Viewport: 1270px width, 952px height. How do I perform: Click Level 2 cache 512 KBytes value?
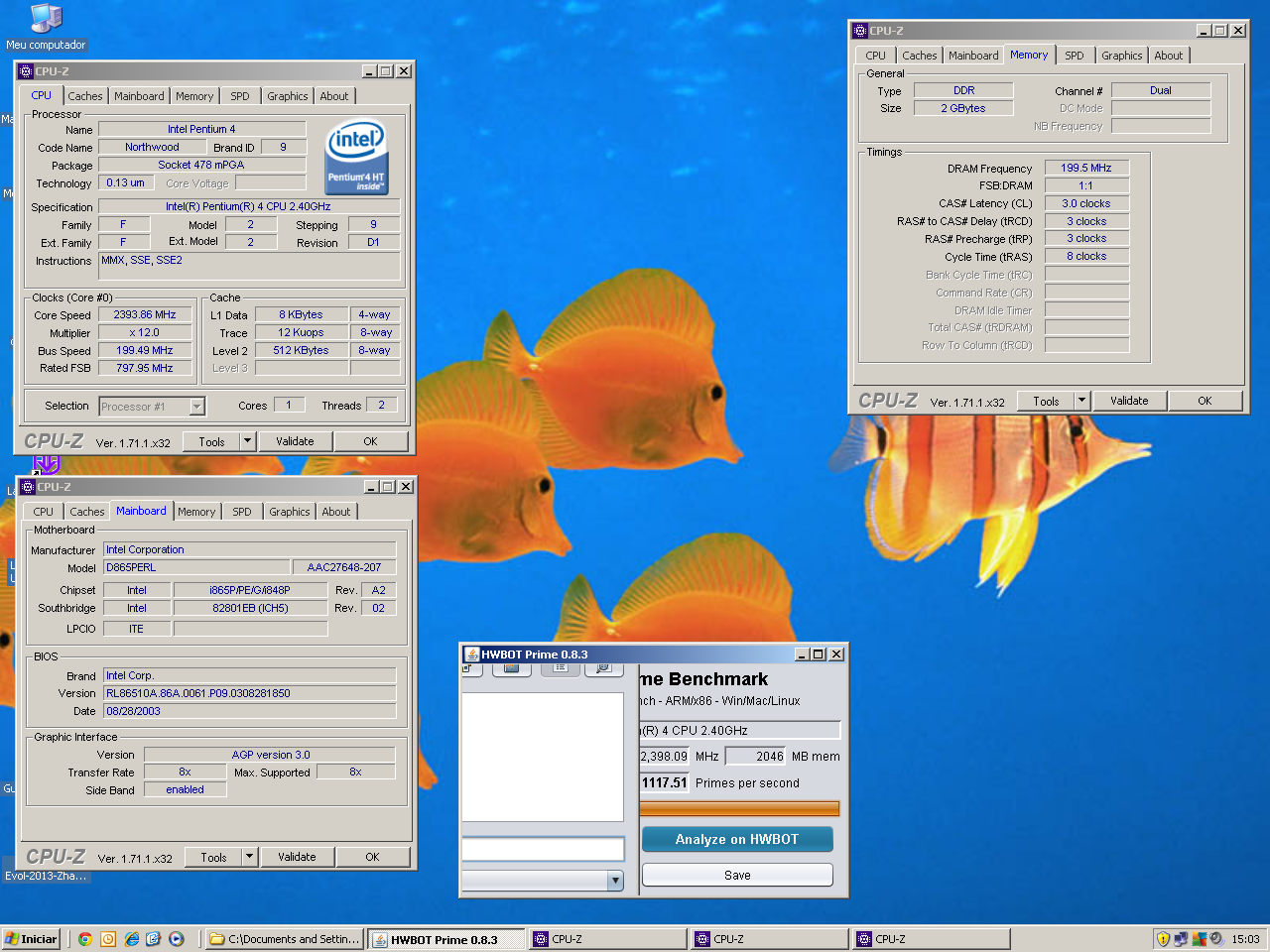click(301, 350)
